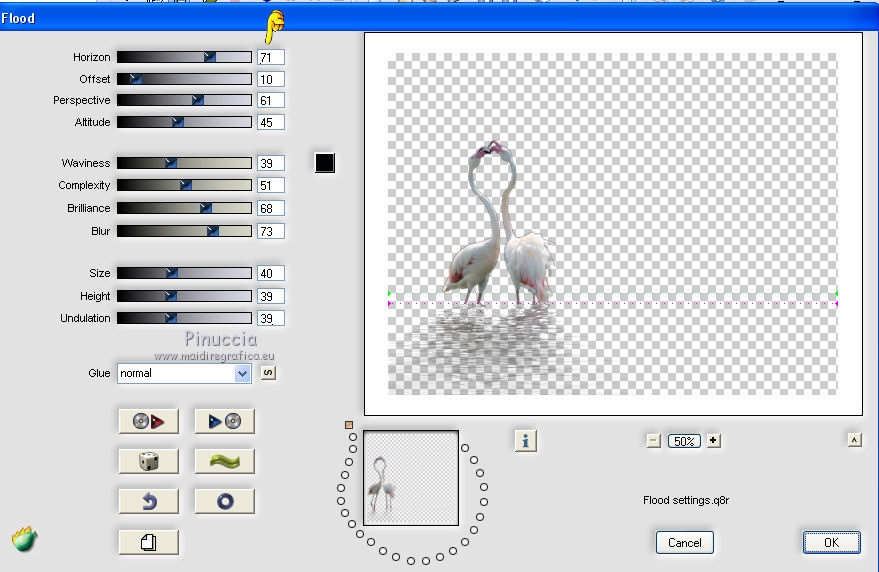Click the Perspective slider

coord(184,100)
